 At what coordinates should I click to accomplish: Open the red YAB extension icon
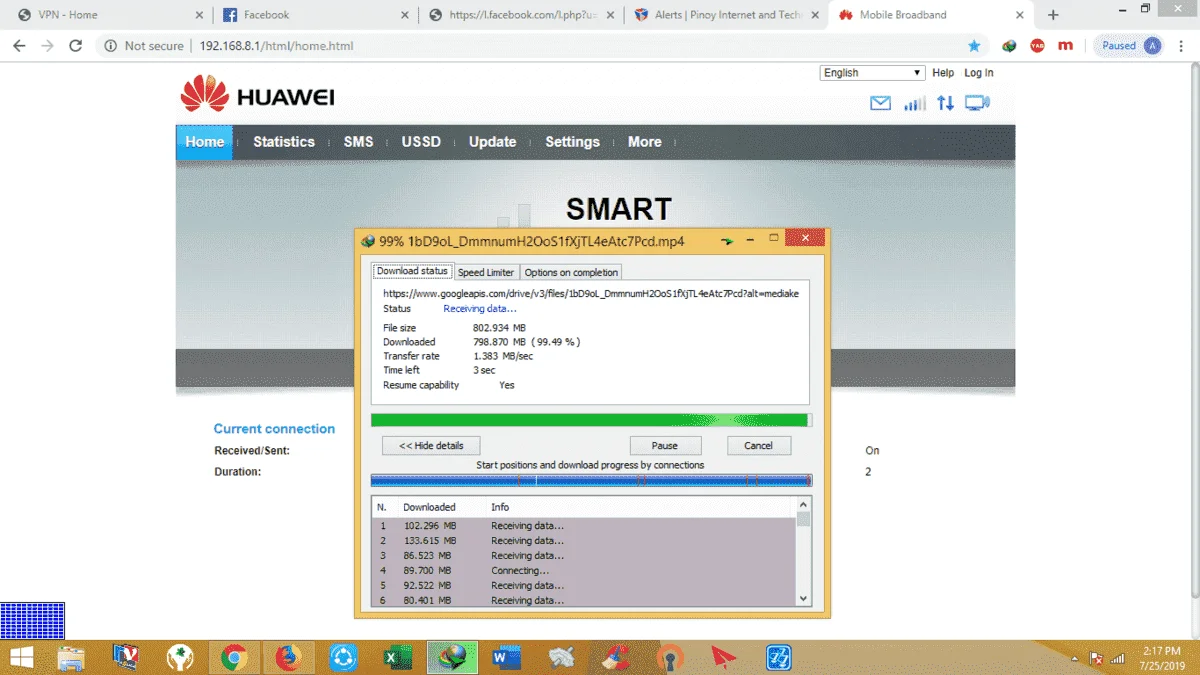tap(1037, 46)
